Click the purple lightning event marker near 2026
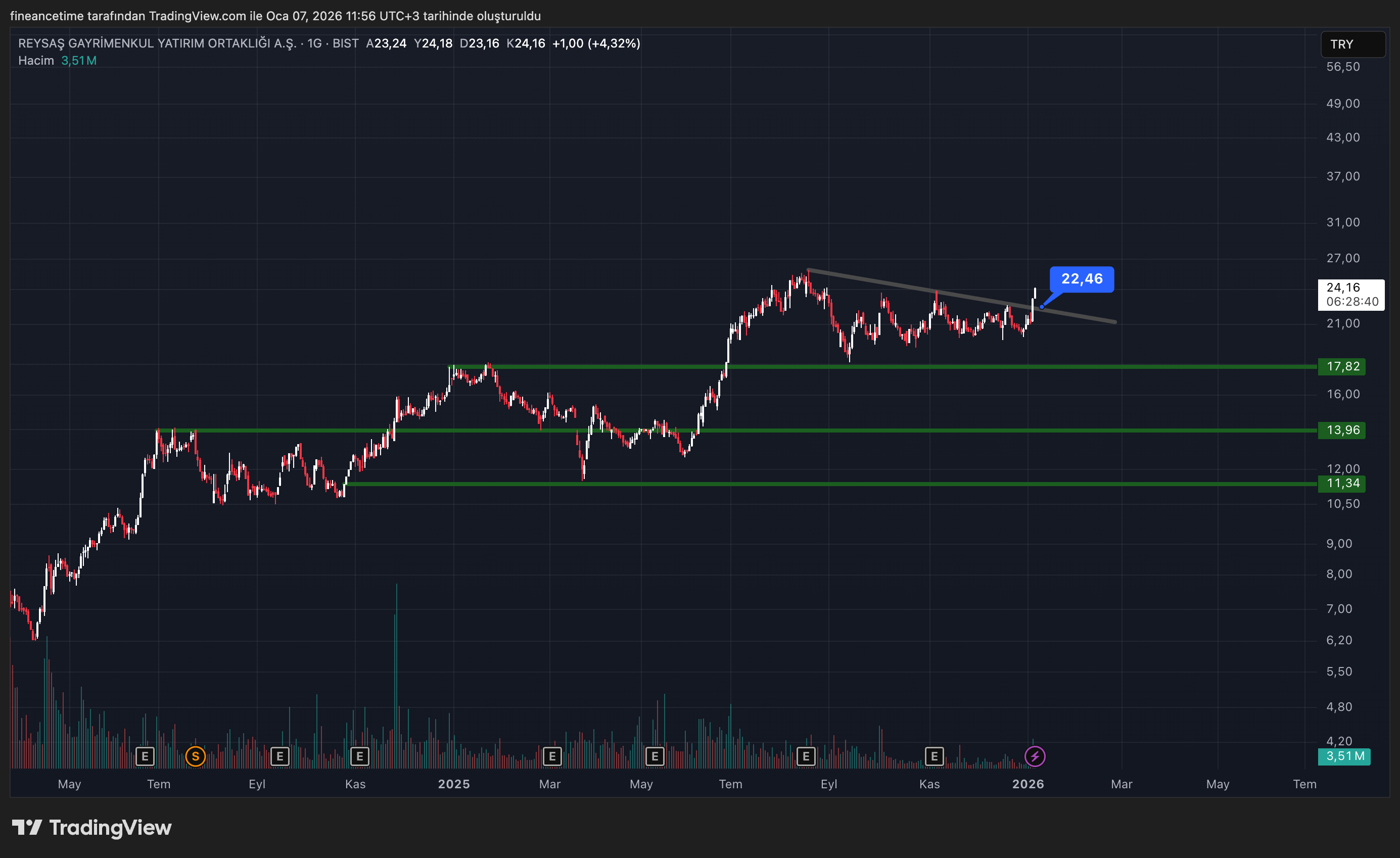This screenshot has width=1400, height=858. tap(1034, 756)
